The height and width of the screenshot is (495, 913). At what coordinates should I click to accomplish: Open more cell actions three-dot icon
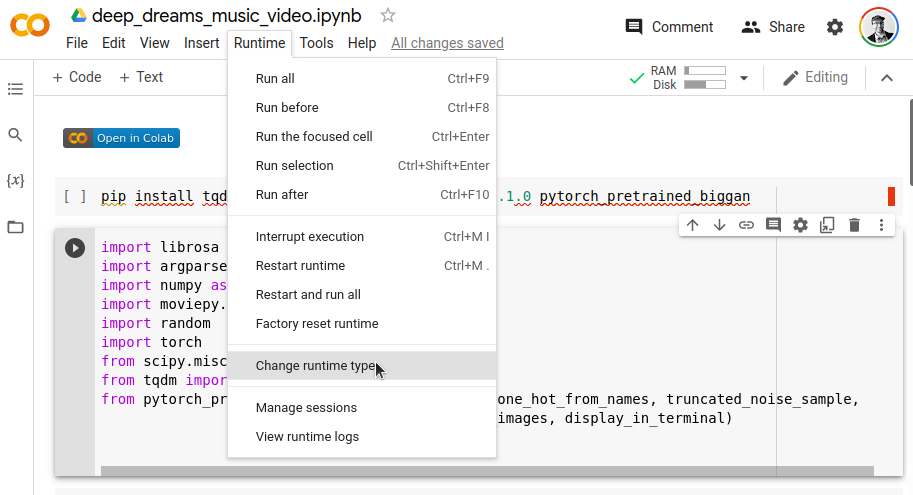click(882, 225)
